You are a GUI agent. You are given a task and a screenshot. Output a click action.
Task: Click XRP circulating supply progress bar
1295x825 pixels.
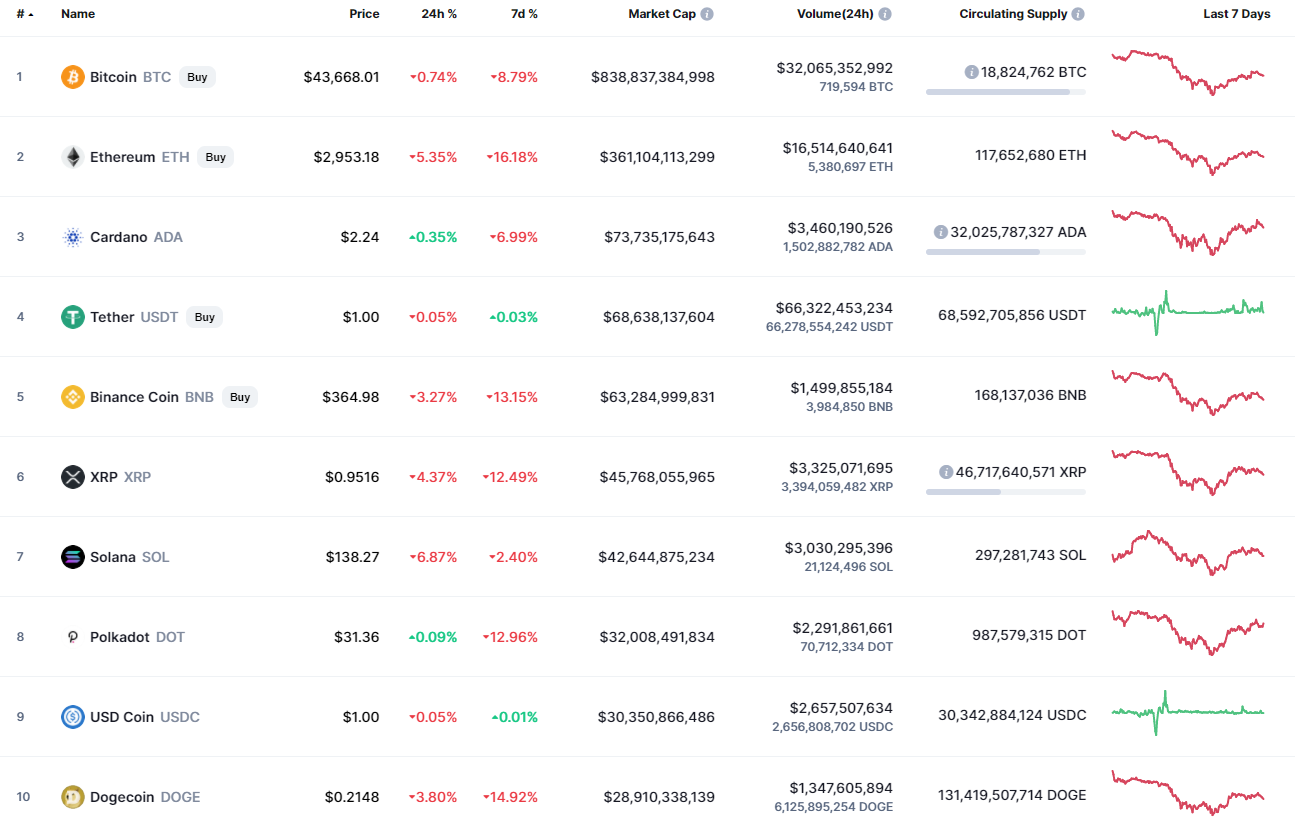coord(1006,492)
